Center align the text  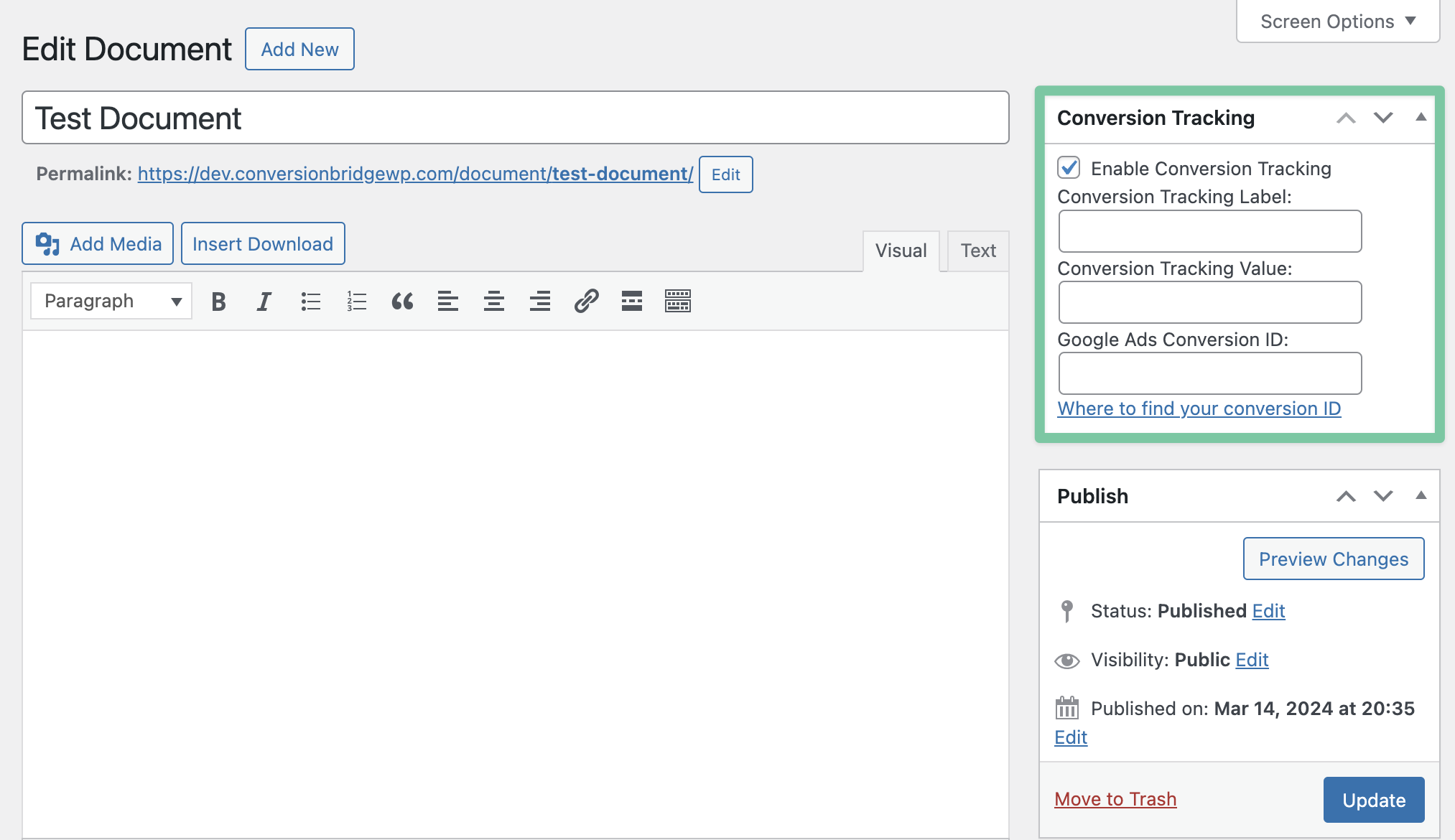[x=494, y=301]
